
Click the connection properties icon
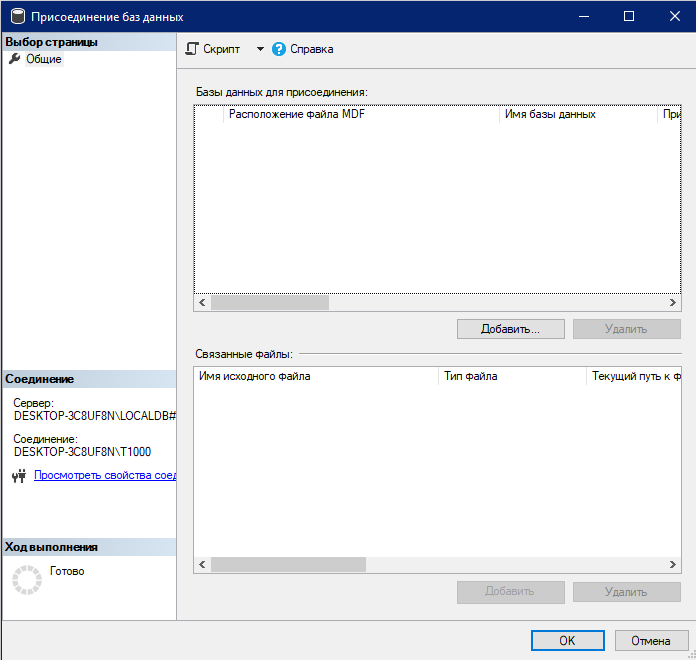pyautogui.click(x=17, y=477)
